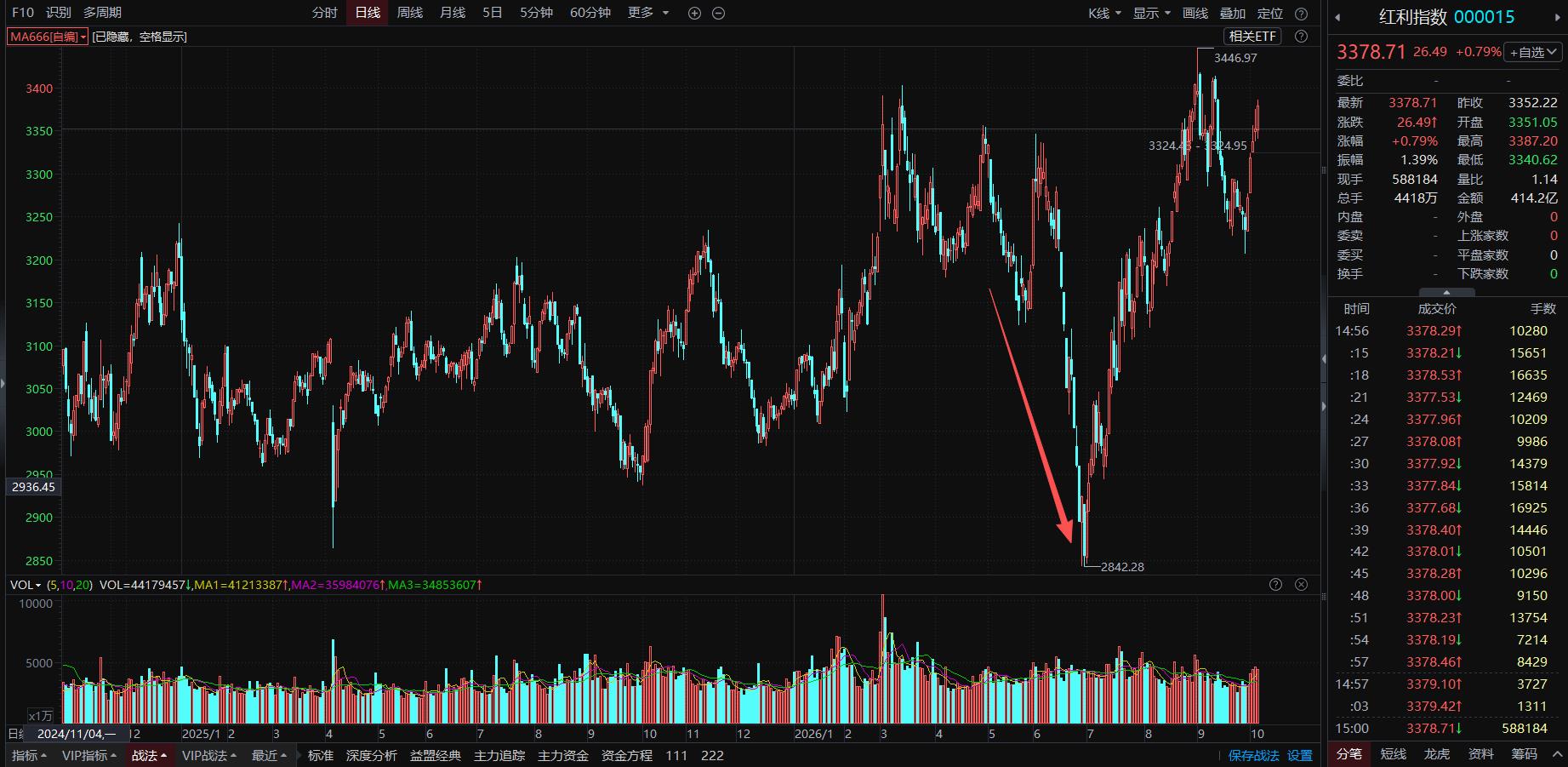Expand the 战法 menu
Viewport: 1568px width, 767px height.
coord(149,755)
